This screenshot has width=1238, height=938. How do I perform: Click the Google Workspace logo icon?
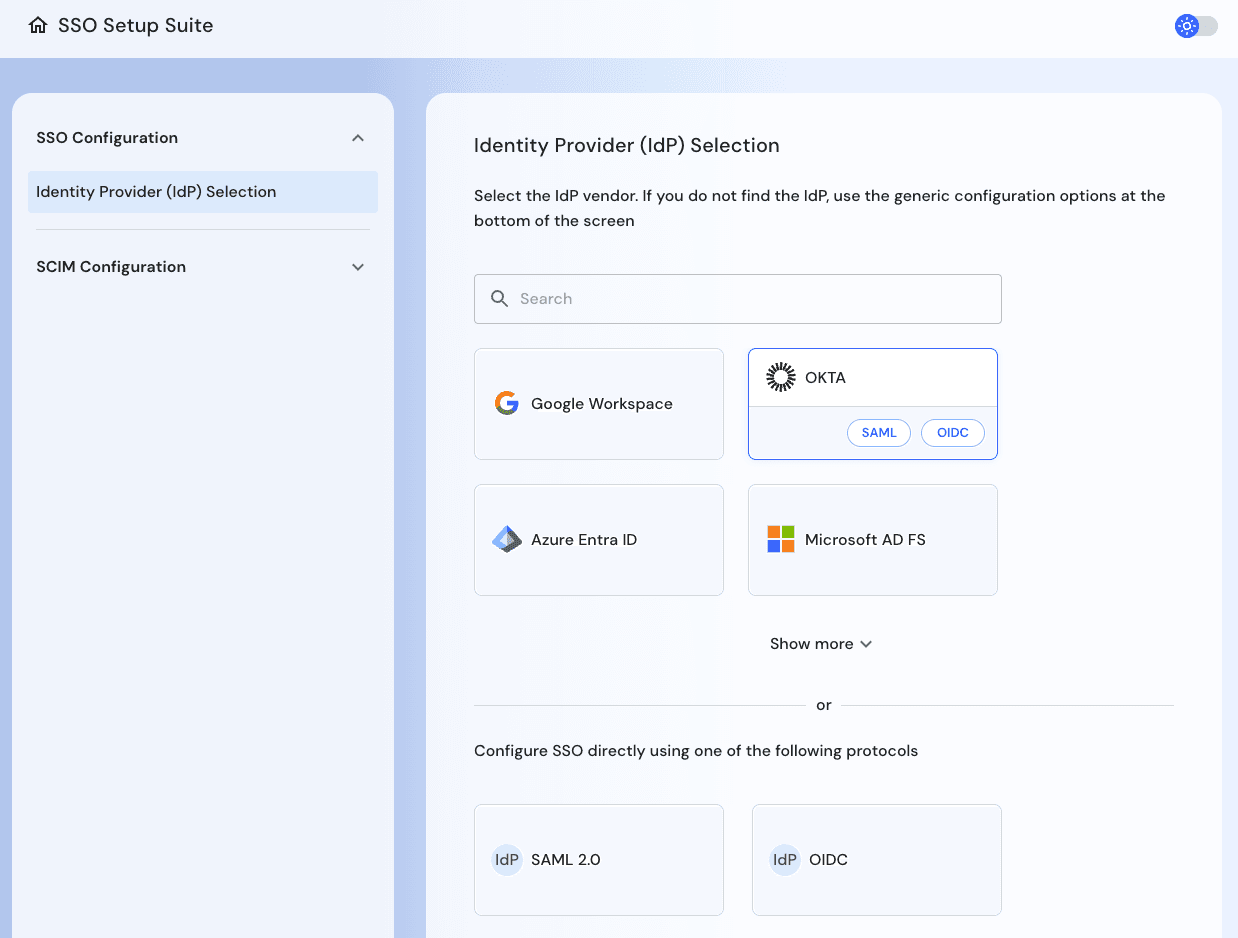tap(506, 403)
